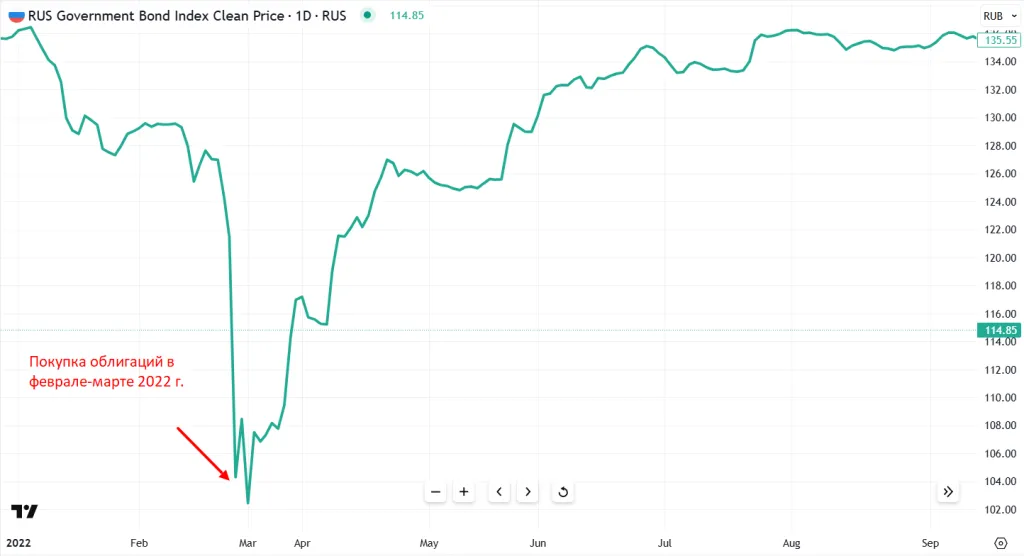The width and height of the screenshot is (1024, 556).
Task: Jump to the latest bar with double-arrow
Action: click(x=948, y=492)
